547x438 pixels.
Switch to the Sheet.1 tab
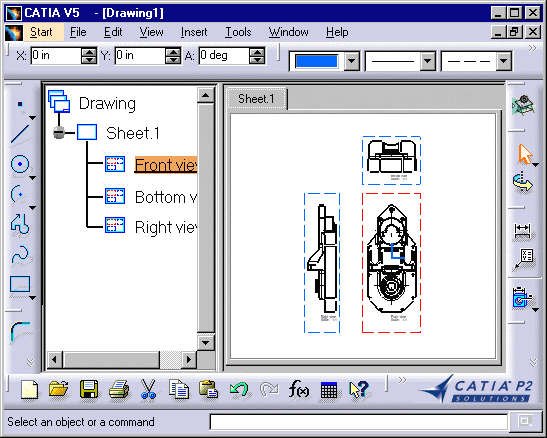coord(257,99)
